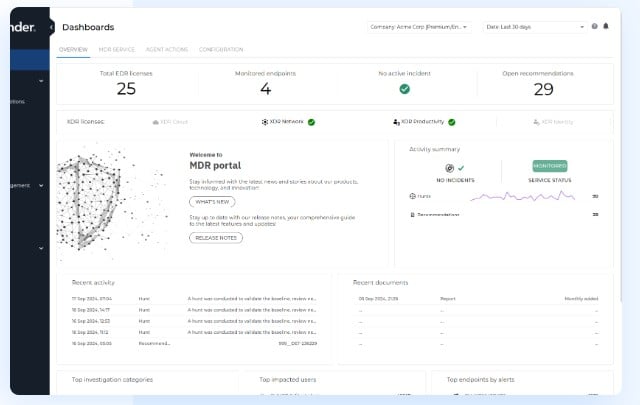640x405 pixels.
Task: Click the small checkmark above NO INCIDENTS
Action: click(x=461, y=168)
